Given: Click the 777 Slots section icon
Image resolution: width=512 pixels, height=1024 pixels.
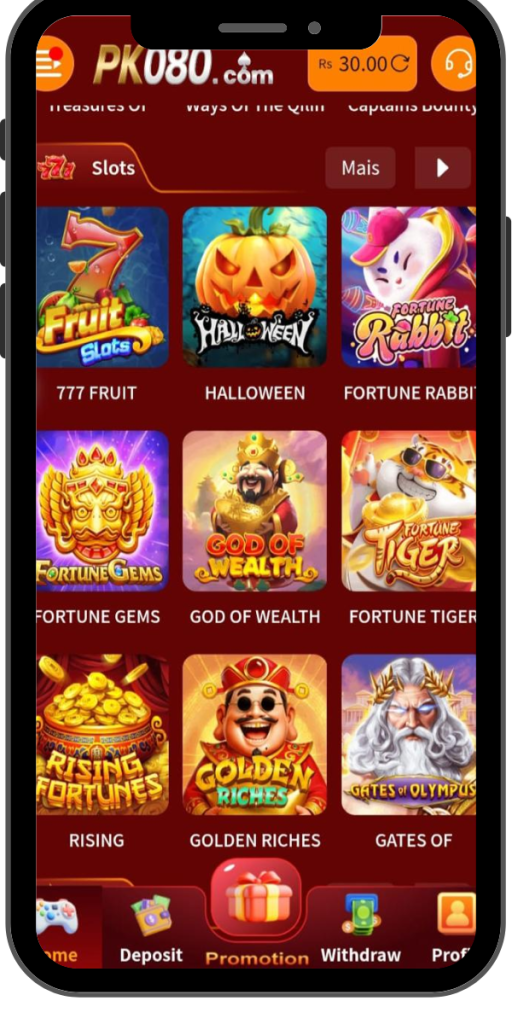Looking at the screenshot, I should (x=57, y=168).
